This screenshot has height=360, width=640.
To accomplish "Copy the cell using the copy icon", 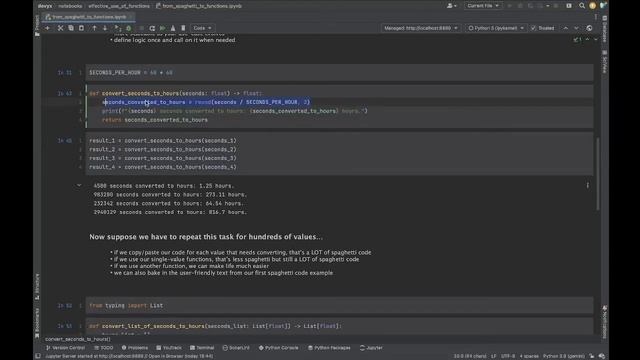I will click(71, 28).
